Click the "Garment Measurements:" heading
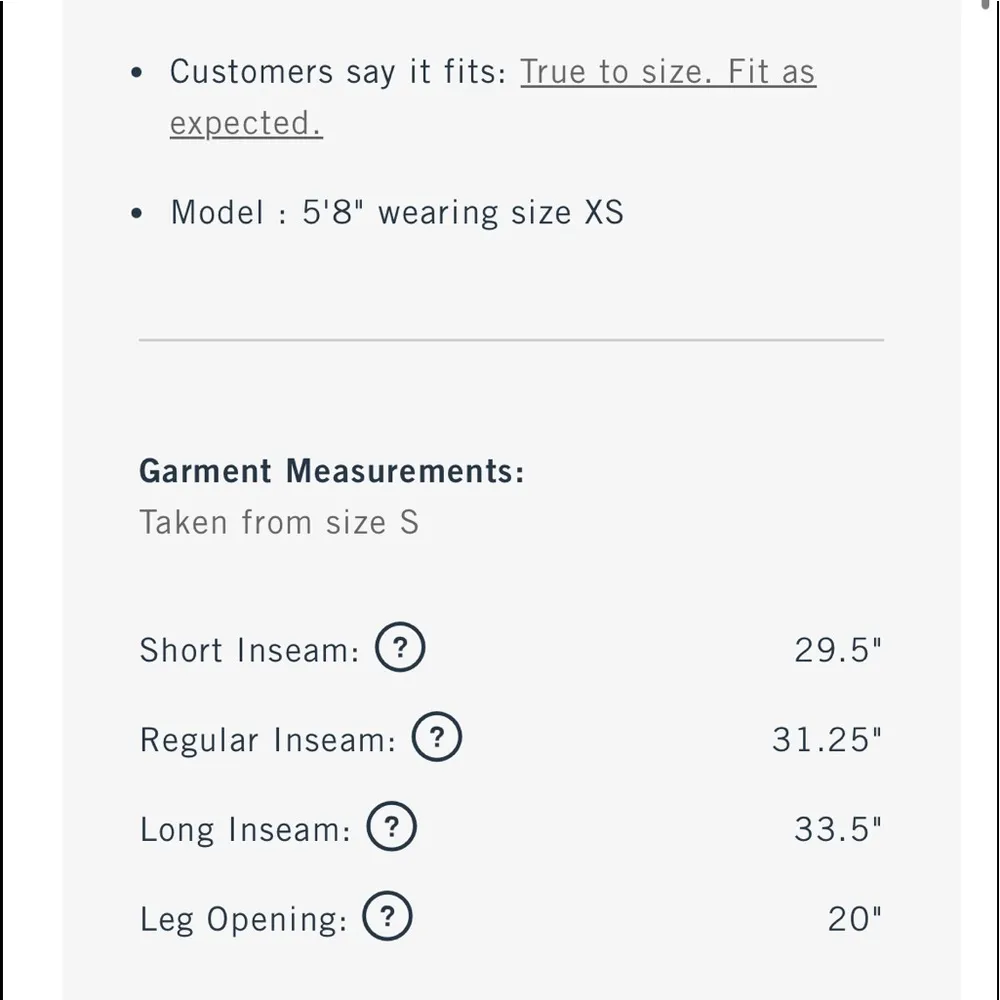 (x=331, y=470)
